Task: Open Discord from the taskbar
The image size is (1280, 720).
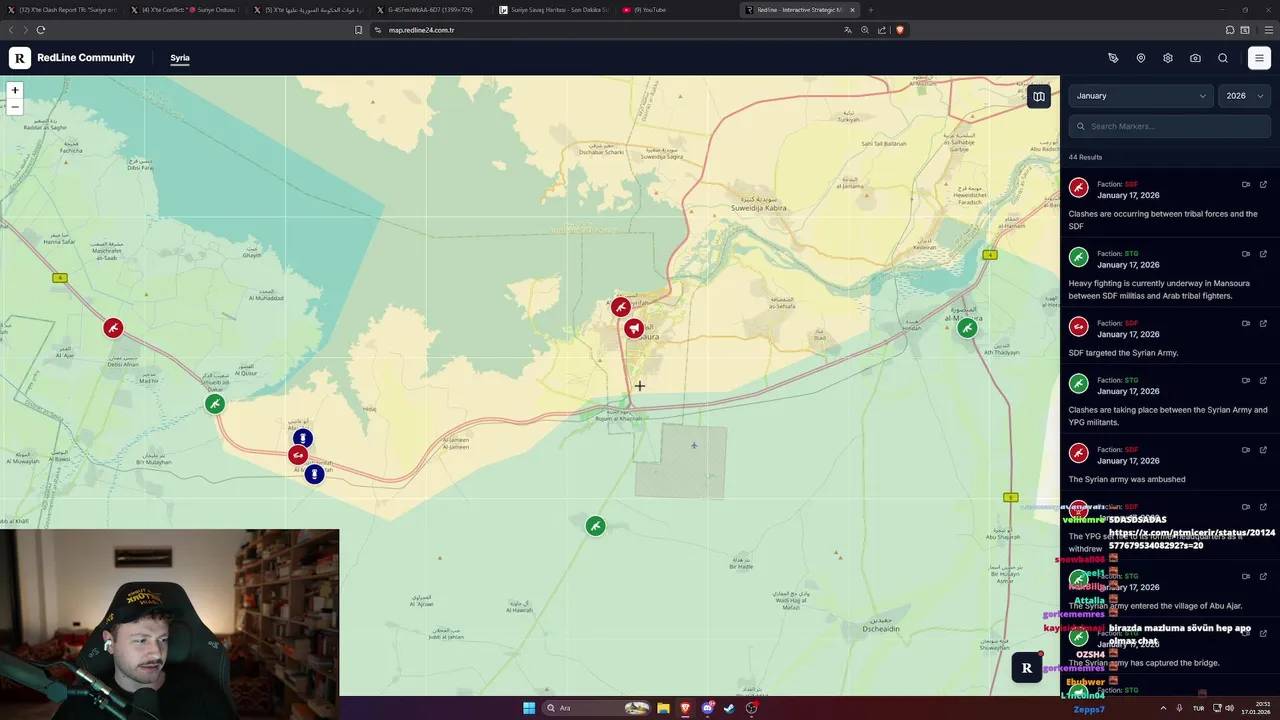Action: point(708,708)
